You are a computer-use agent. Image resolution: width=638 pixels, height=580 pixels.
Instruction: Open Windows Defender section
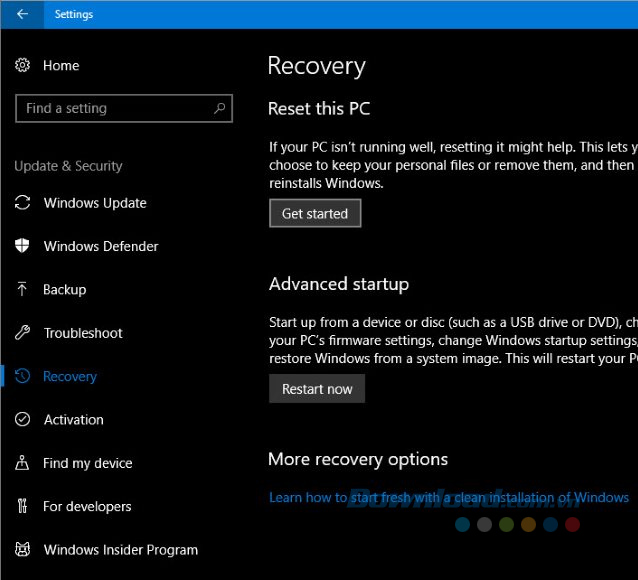[x=101, y=246]
